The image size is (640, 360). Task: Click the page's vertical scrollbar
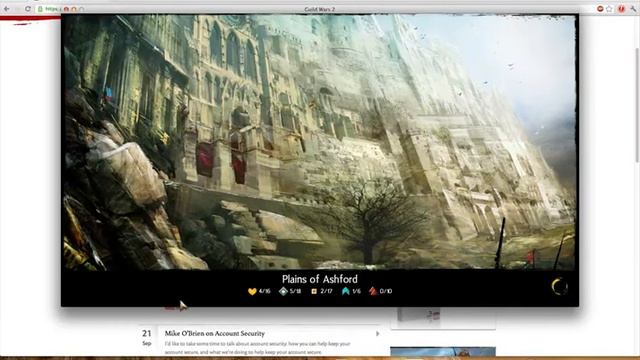(x=637, y=106)
